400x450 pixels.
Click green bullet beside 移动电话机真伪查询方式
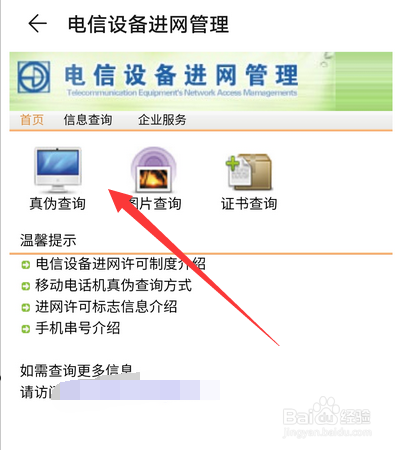point(26,286)
